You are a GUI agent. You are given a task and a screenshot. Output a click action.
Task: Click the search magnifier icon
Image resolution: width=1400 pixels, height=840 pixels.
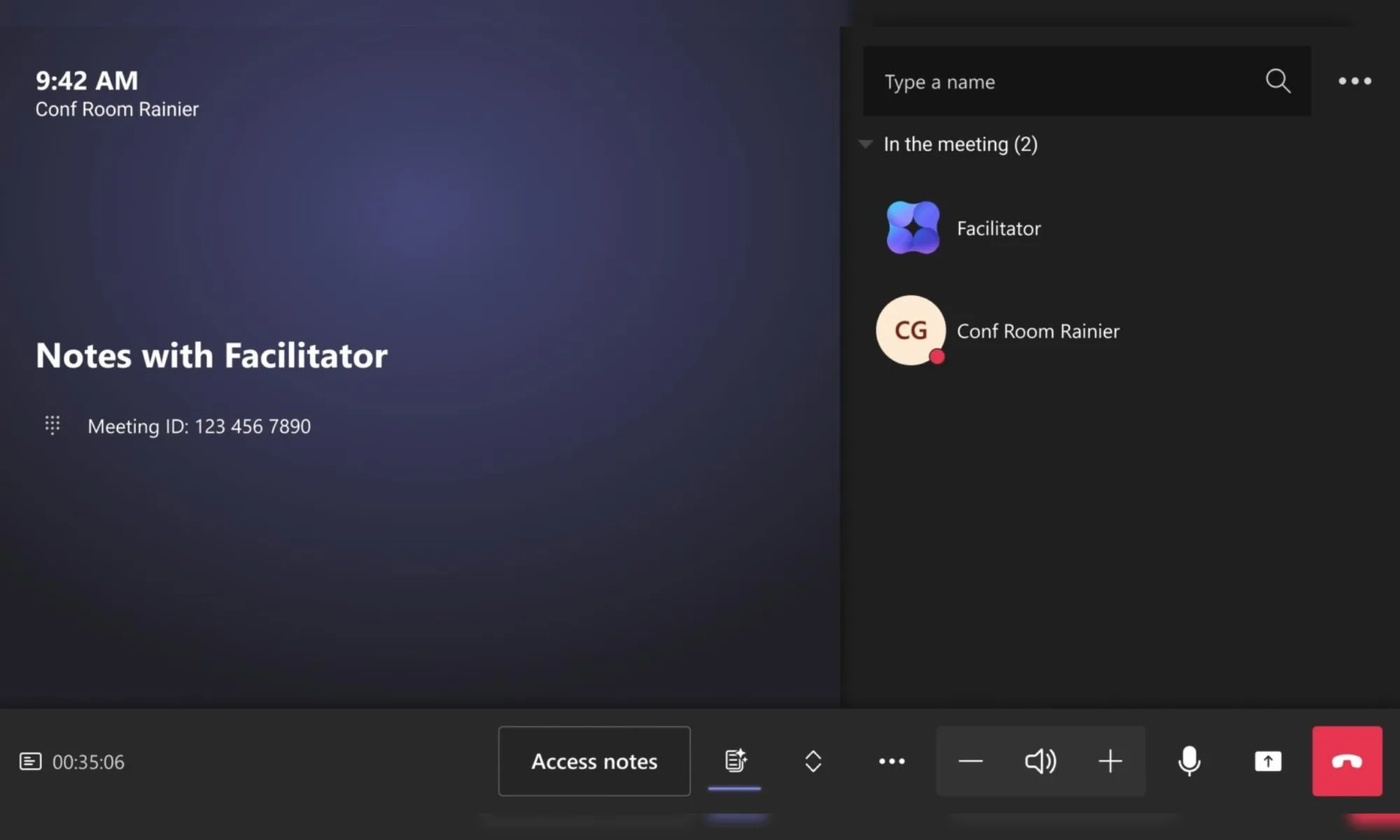(x=1277, y=81)
